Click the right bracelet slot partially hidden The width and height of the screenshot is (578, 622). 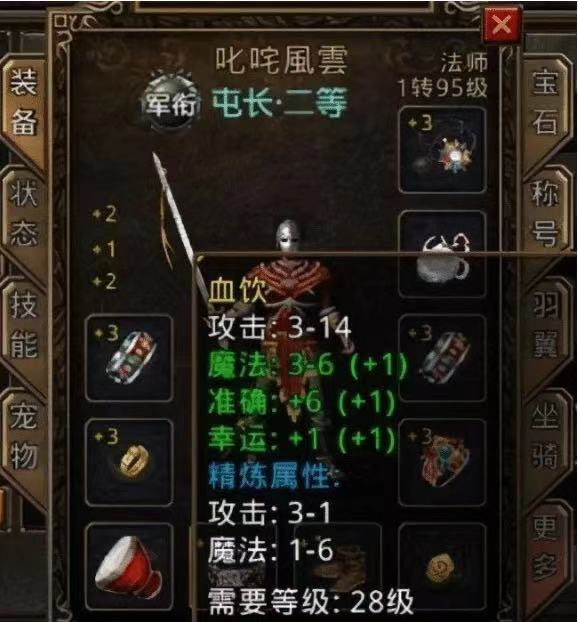[442, 358]
